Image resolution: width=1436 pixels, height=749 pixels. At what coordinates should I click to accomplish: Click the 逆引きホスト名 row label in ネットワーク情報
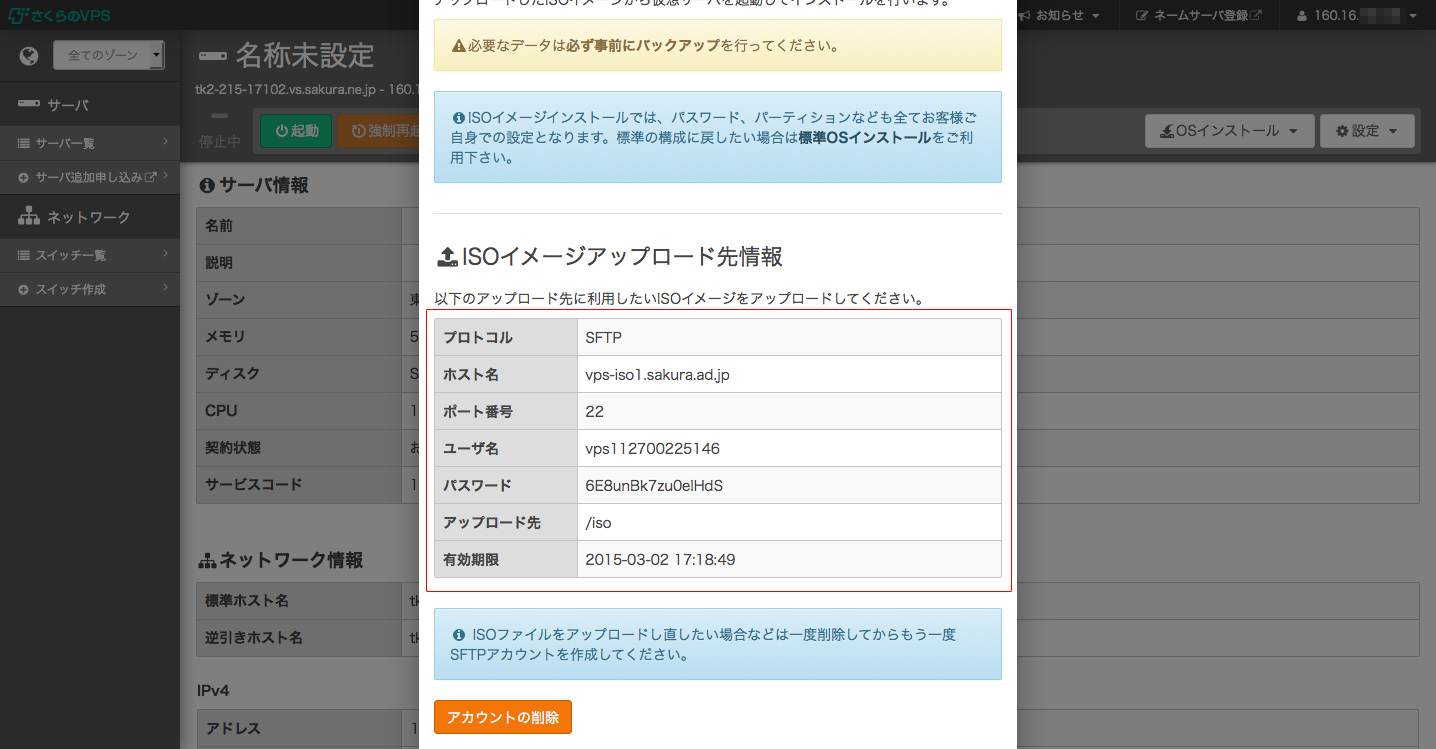click(x=254, y=638)
